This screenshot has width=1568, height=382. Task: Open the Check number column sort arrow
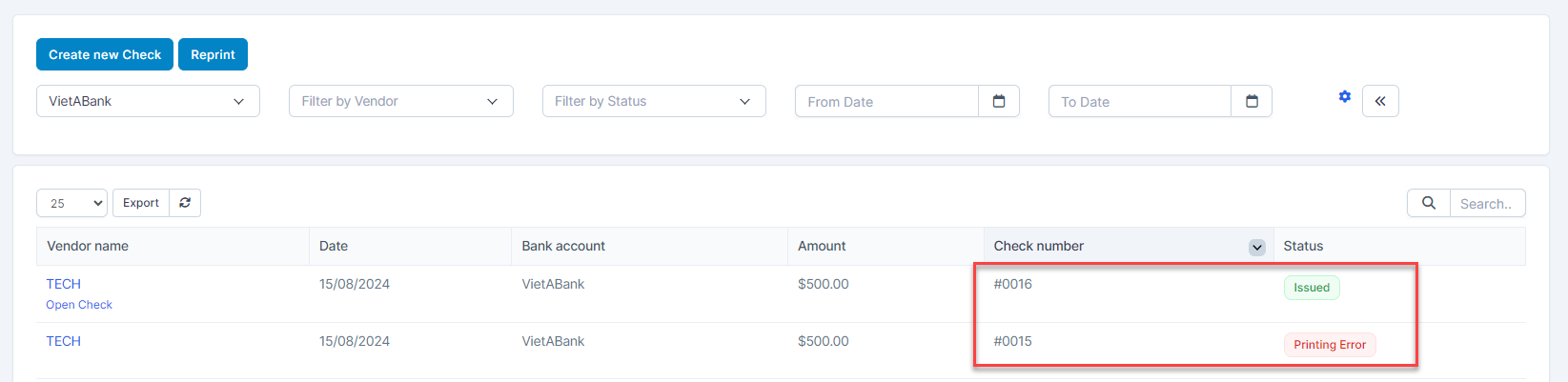click(1256, 248)
